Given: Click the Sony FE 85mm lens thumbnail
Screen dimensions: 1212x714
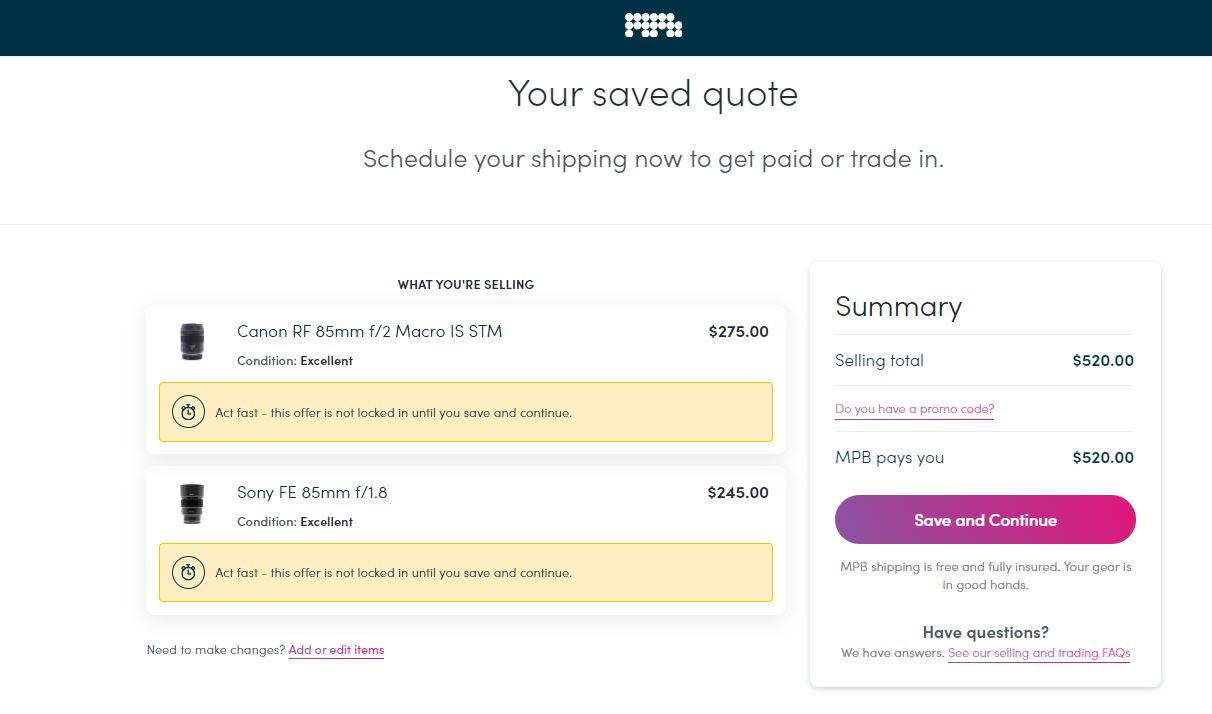Looking at the screenshot, I should [191, 503].
